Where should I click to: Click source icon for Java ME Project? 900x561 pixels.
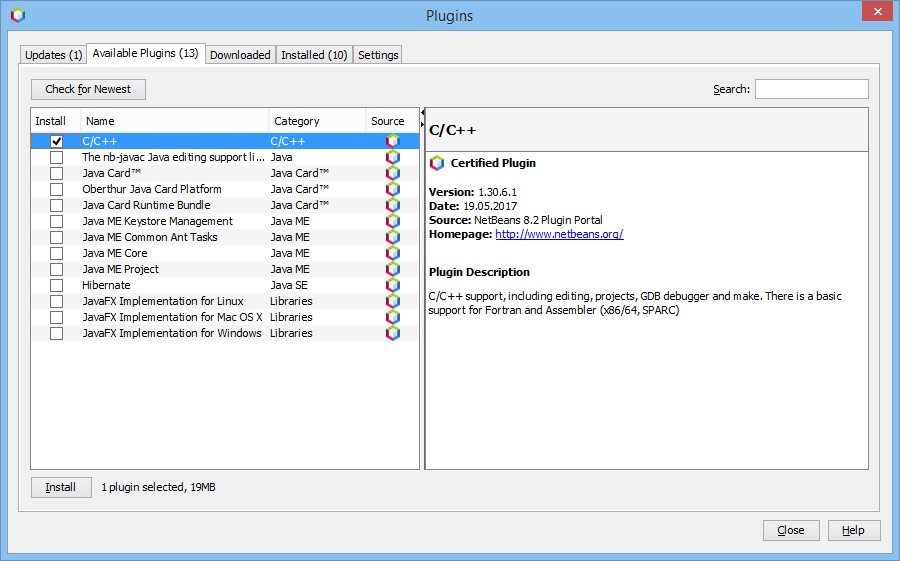pyautogui.click(x=392, y=269)
